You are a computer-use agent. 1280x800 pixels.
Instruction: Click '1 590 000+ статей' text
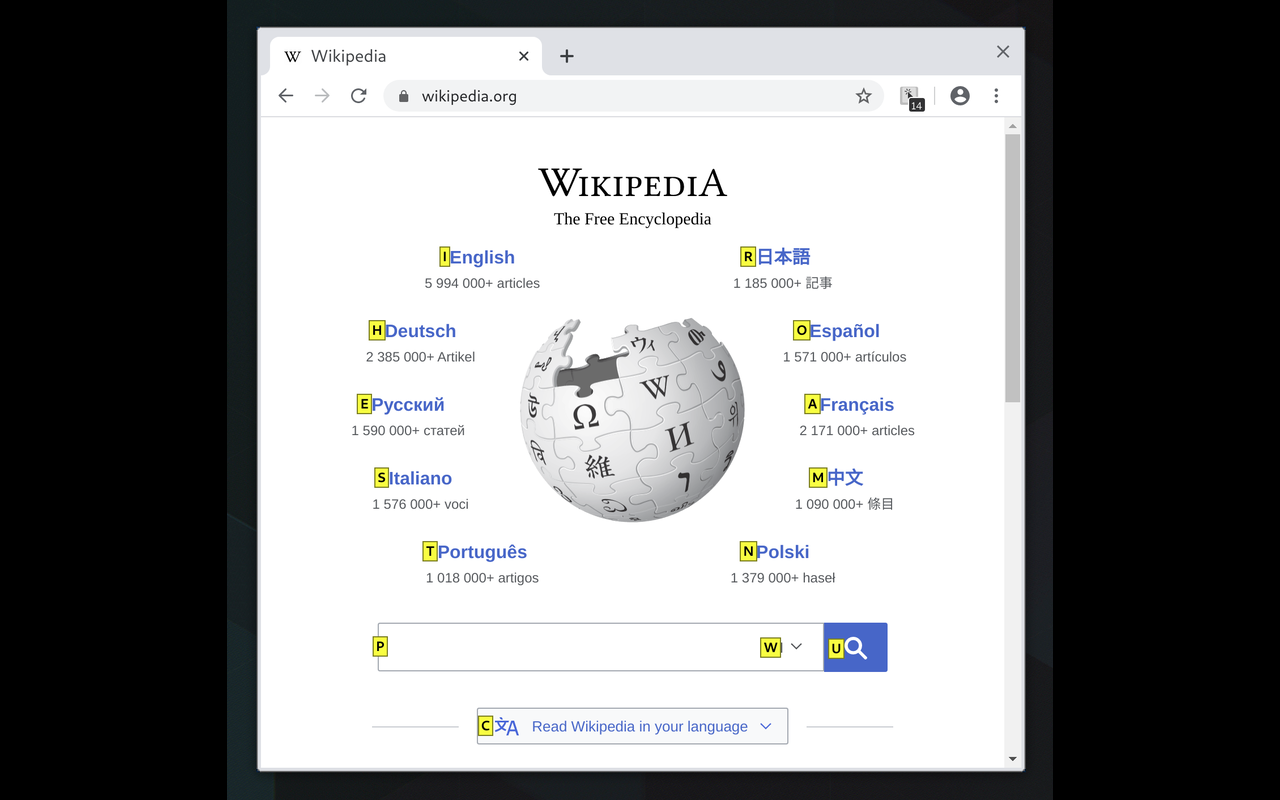point(408,431)
